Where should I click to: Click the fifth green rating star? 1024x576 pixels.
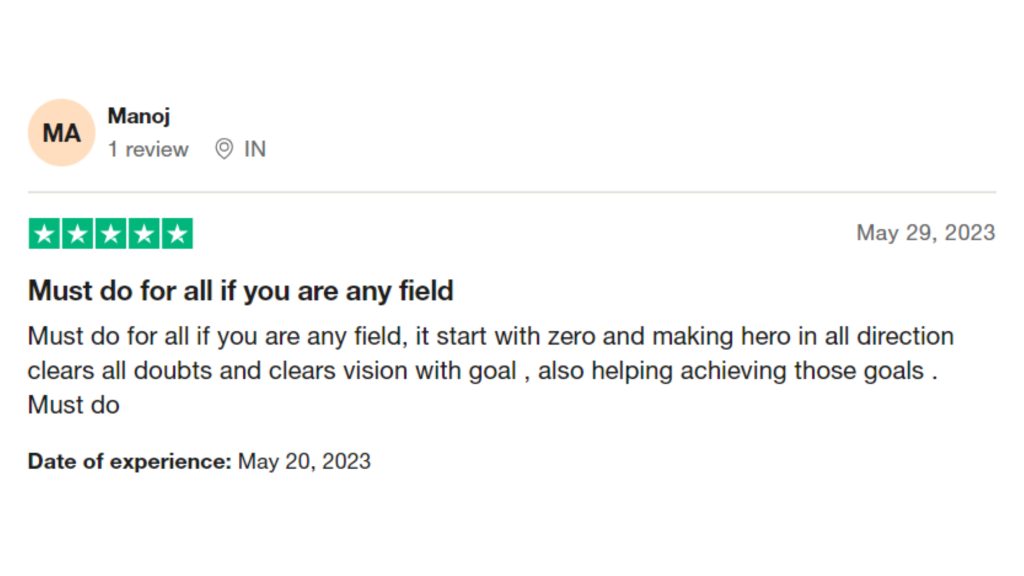click(178, 234)
